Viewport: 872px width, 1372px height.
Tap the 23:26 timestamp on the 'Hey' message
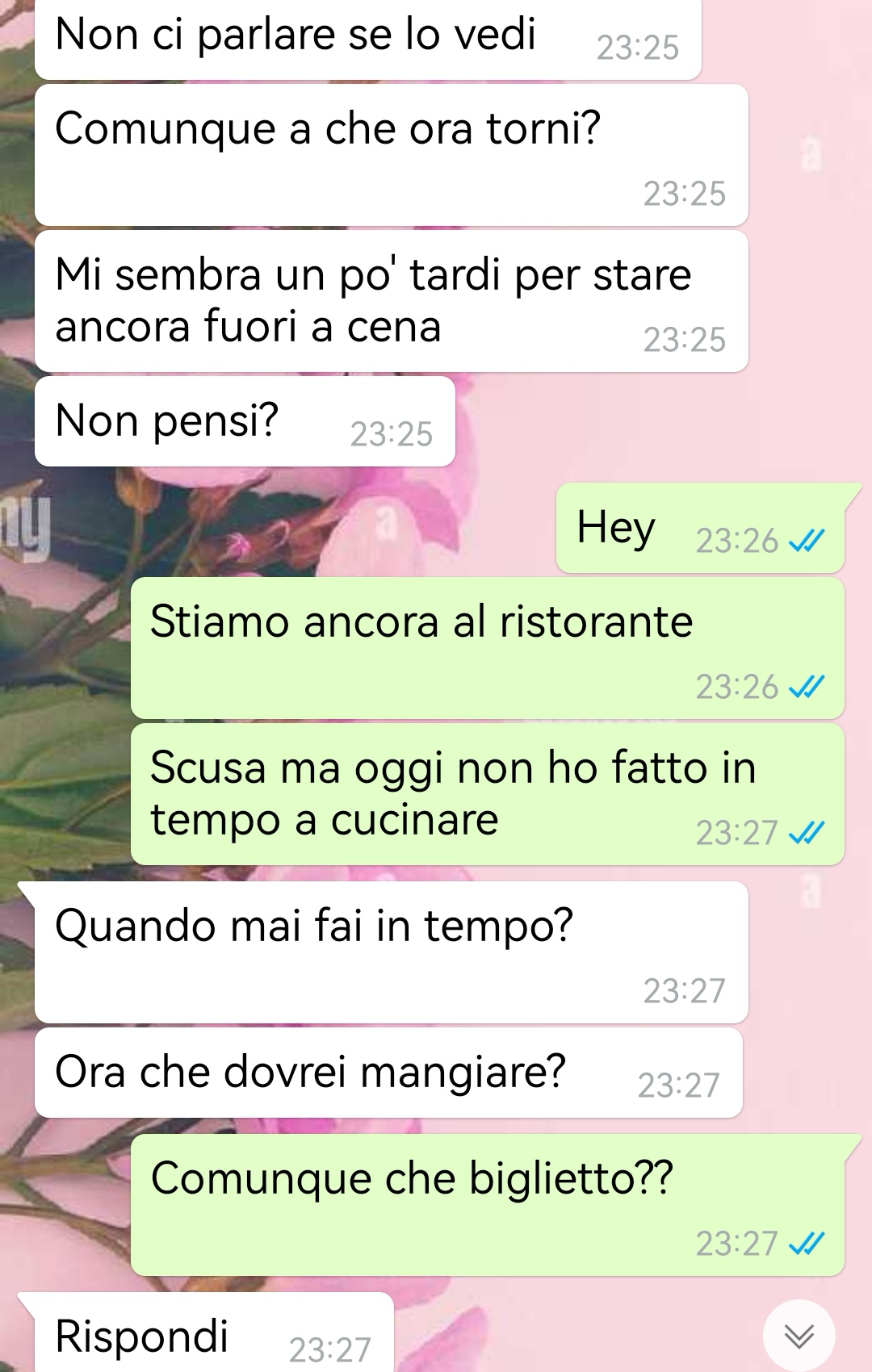pos(737,542)
